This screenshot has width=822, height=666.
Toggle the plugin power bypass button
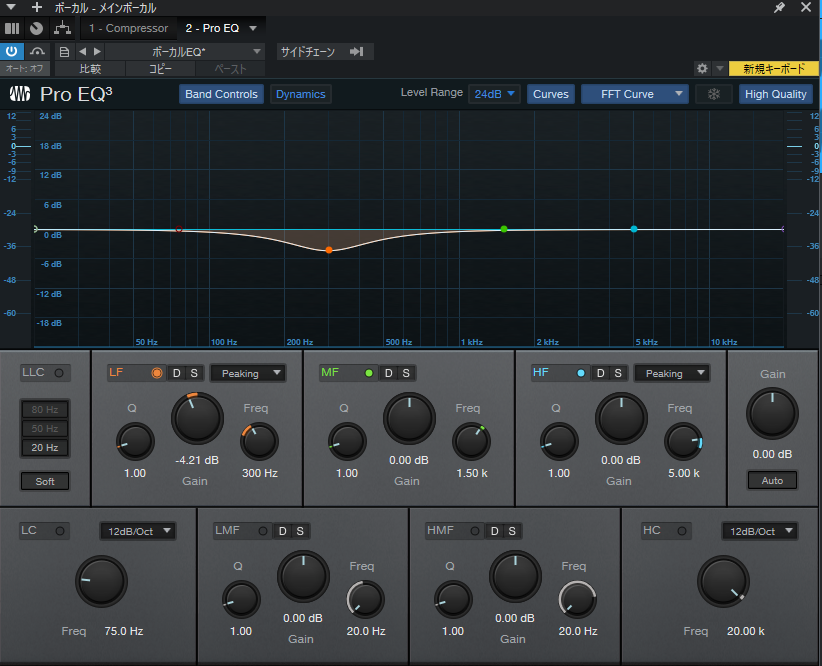coord(12,51)
